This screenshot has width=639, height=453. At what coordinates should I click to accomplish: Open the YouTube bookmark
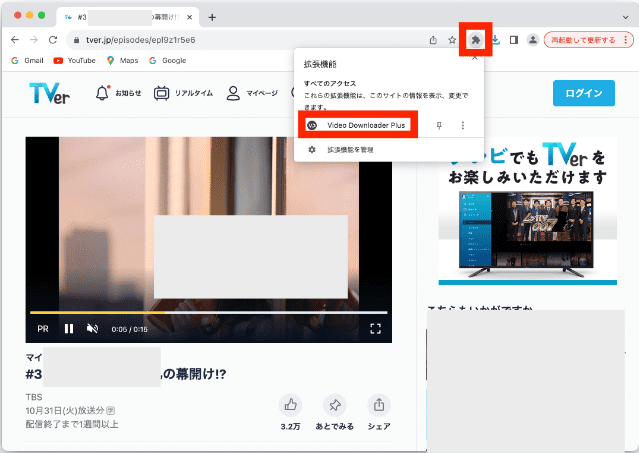click(x=75, y=61)
